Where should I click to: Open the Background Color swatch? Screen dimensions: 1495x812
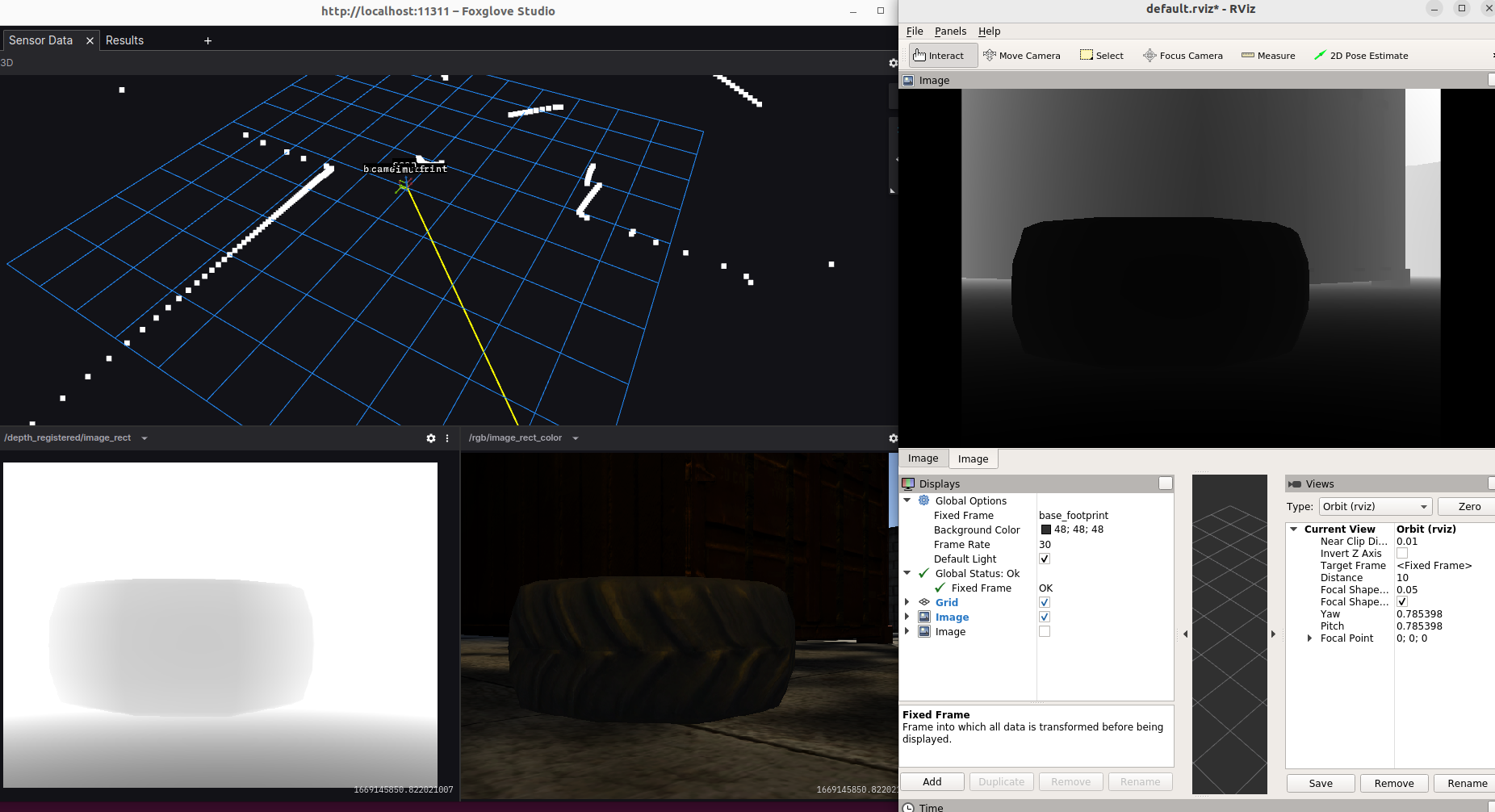click(x=1046, y=529)
